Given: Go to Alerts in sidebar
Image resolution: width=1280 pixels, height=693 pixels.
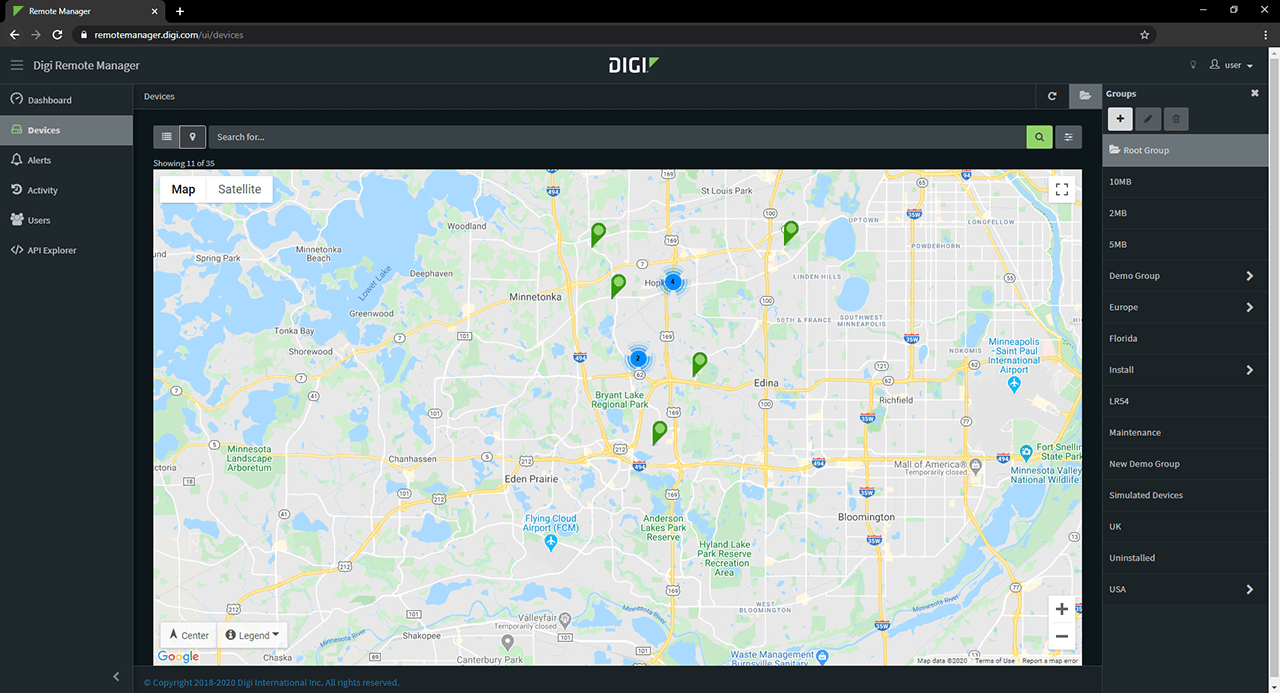Looking at the screenshot, I should (39, 160).
